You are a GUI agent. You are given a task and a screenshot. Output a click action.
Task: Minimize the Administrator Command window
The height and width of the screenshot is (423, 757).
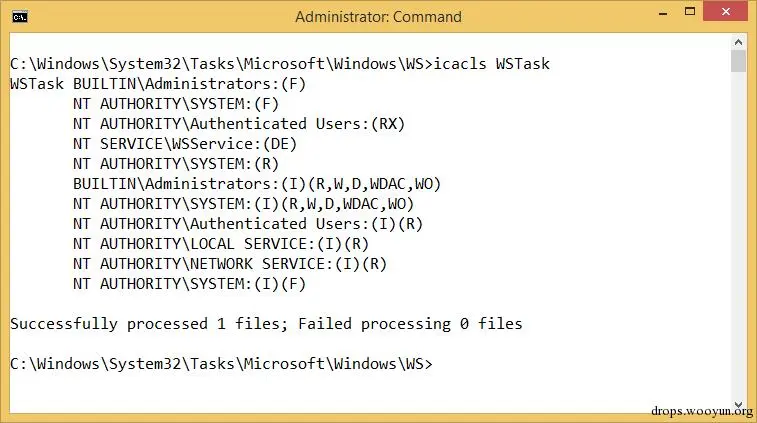[663, 13]
